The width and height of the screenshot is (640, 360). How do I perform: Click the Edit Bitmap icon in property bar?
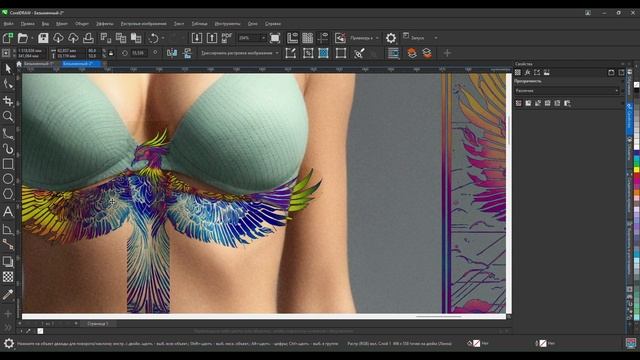(x=291, y=53)
